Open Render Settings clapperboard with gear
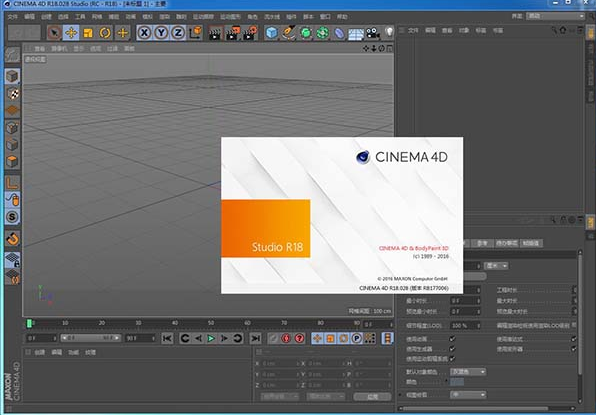Screen dimensions: 596x415 250,33
